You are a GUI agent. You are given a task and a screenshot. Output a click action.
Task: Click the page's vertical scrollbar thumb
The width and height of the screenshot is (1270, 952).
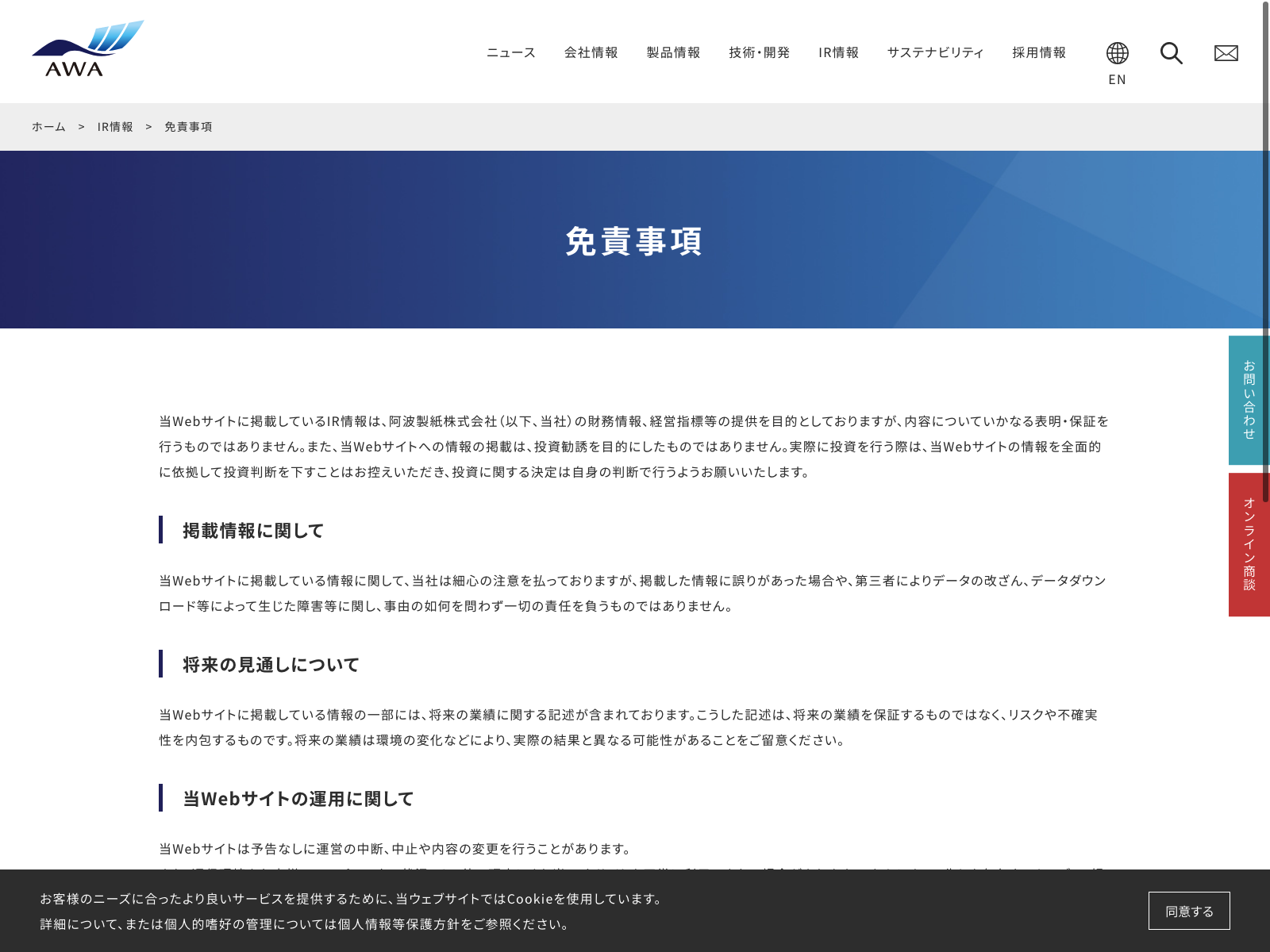[x=1265, y=238]
